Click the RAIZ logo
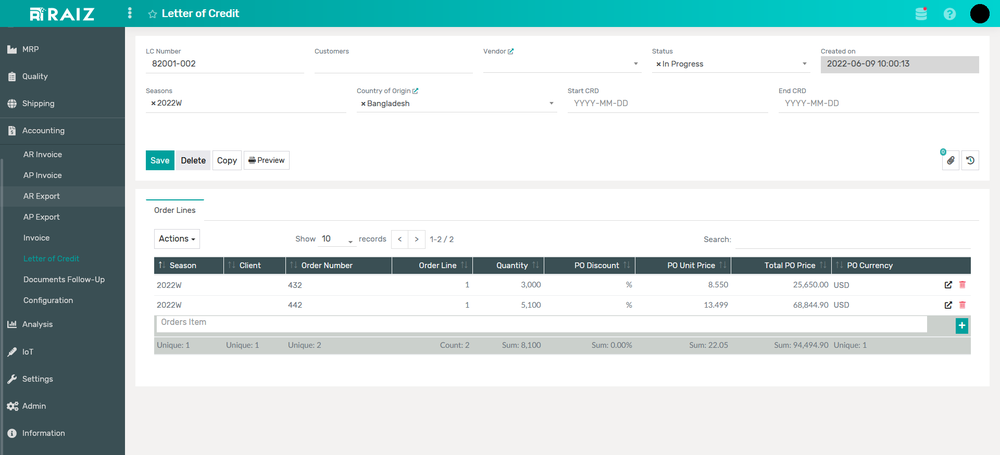1000x455 pixels. [x=62, y=13]
